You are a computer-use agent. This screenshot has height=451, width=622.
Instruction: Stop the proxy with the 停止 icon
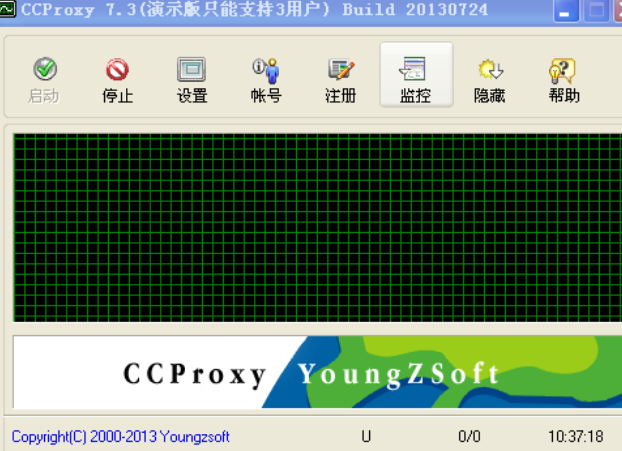(117, 79)
